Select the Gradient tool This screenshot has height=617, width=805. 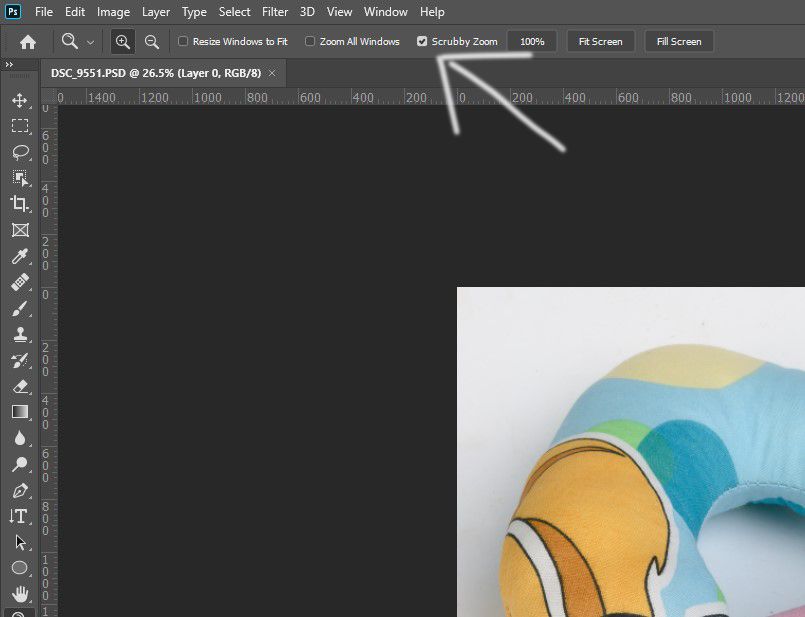(x=20, y=412)
